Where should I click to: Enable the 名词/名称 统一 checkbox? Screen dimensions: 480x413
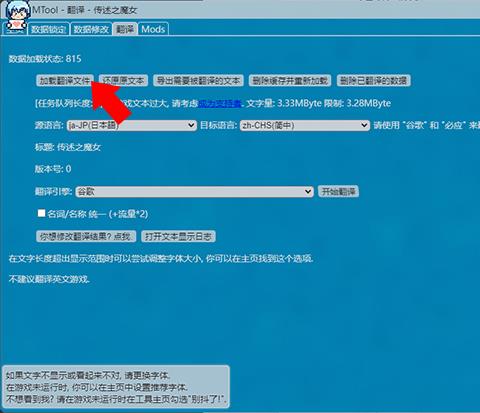41,213
